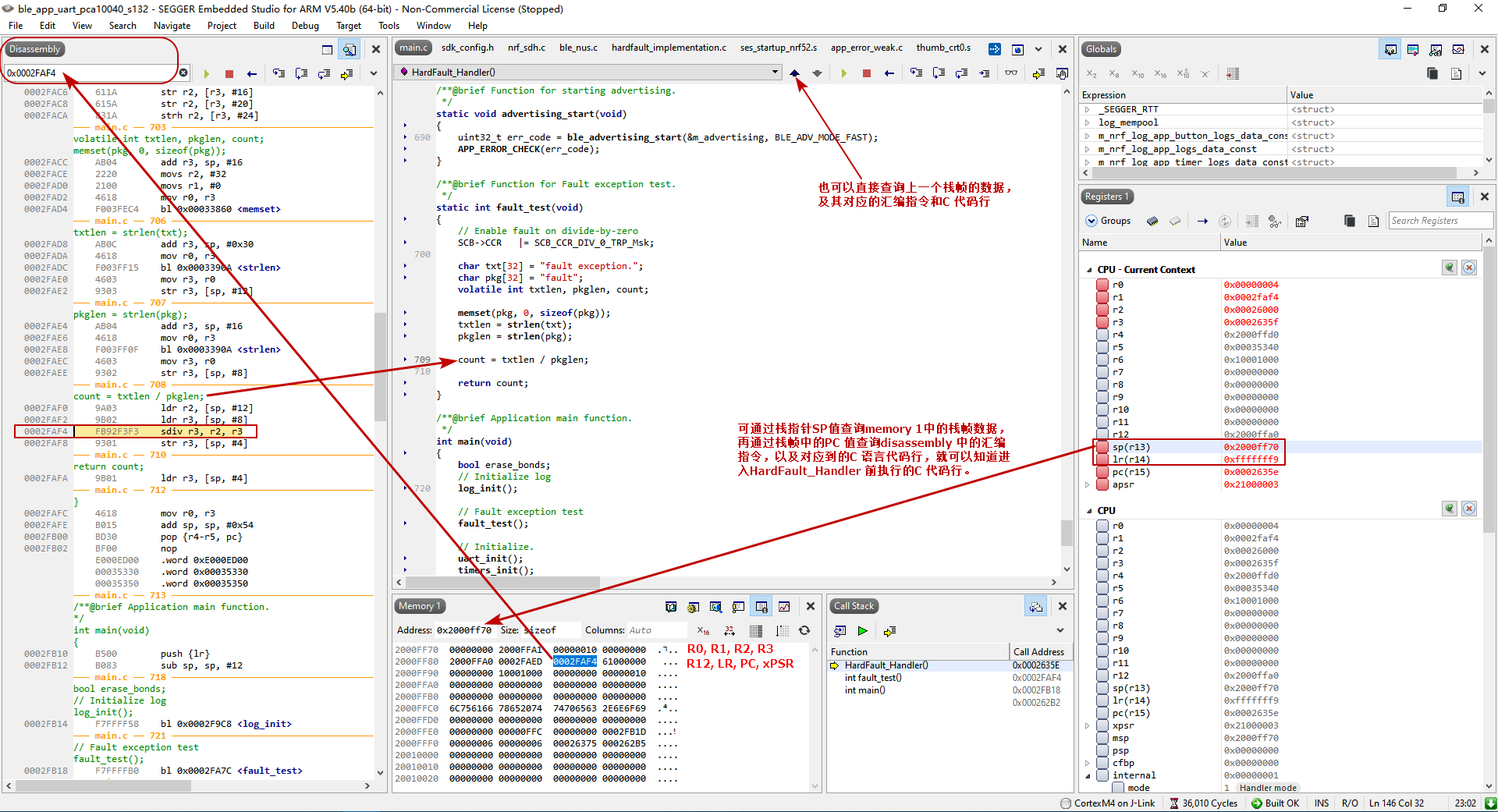Toggle the Disassembly interleave source icon
Screen dimensions: 1498x812
349,49
